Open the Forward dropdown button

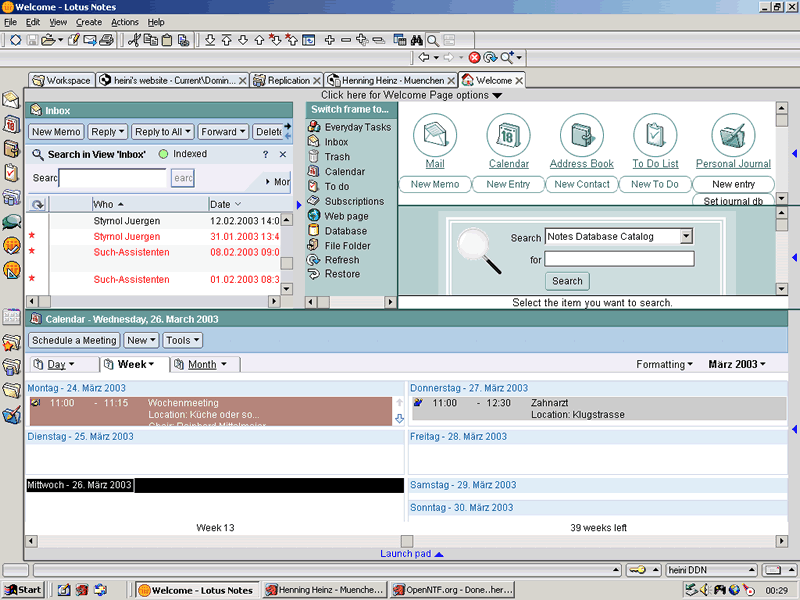click(x=223, y=132)
